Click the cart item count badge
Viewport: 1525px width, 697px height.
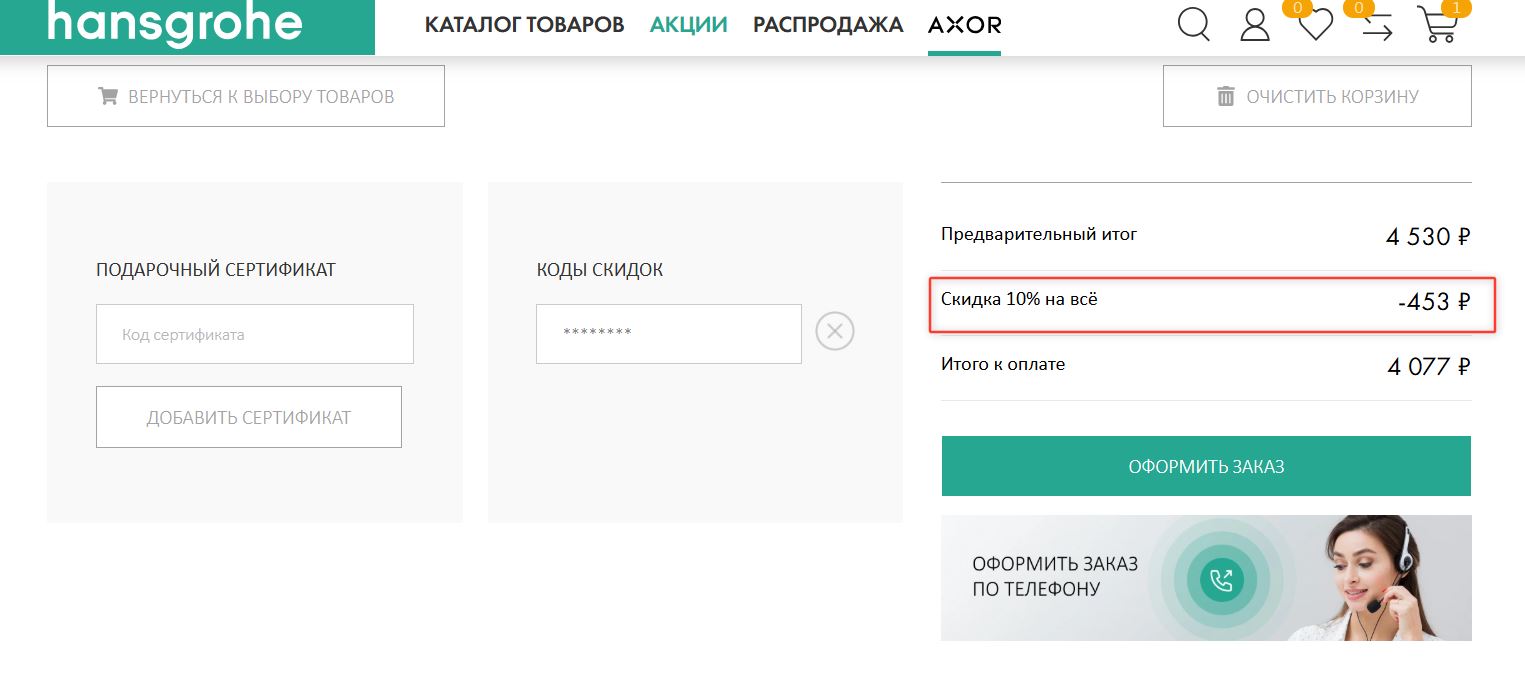click(x=1456, y=8)
